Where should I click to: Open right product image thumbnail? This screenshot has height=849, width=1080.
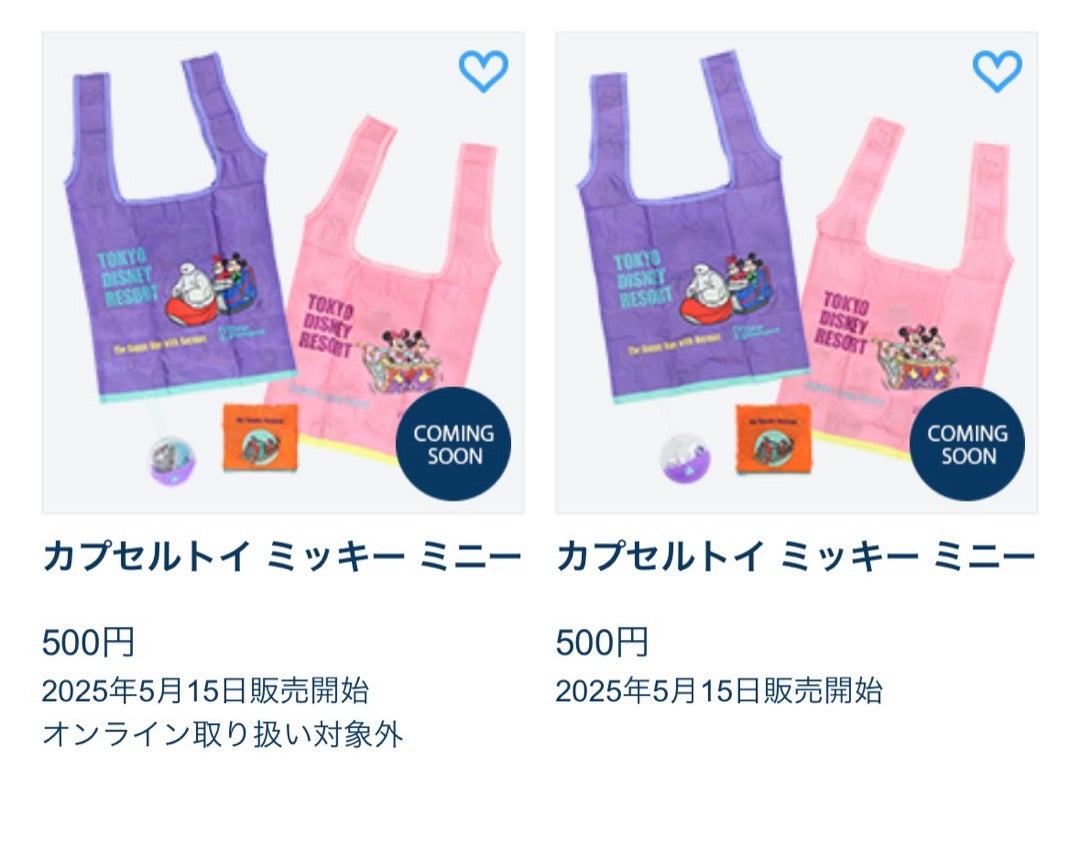[x=797, y=273]
